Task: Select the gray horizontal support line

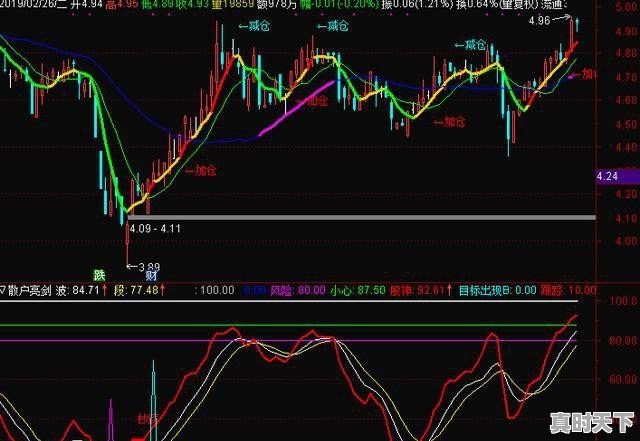Action: coord(362,218)
